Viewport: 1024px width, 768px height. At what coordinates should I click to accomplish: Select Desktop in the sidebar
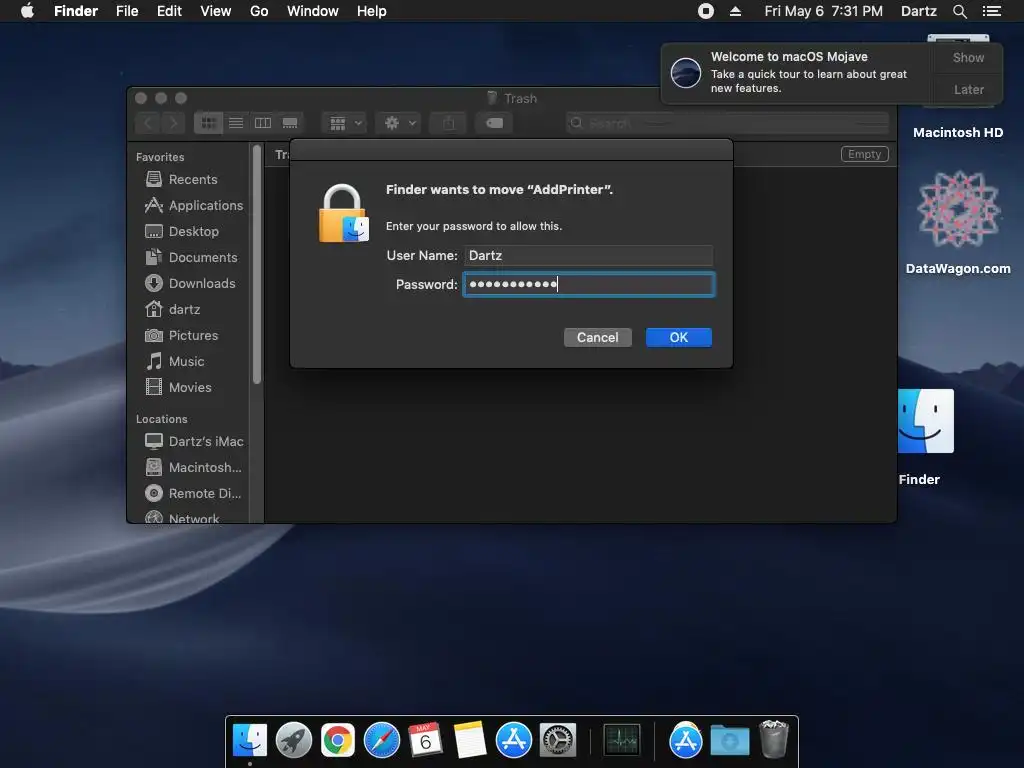coord(182,231)
